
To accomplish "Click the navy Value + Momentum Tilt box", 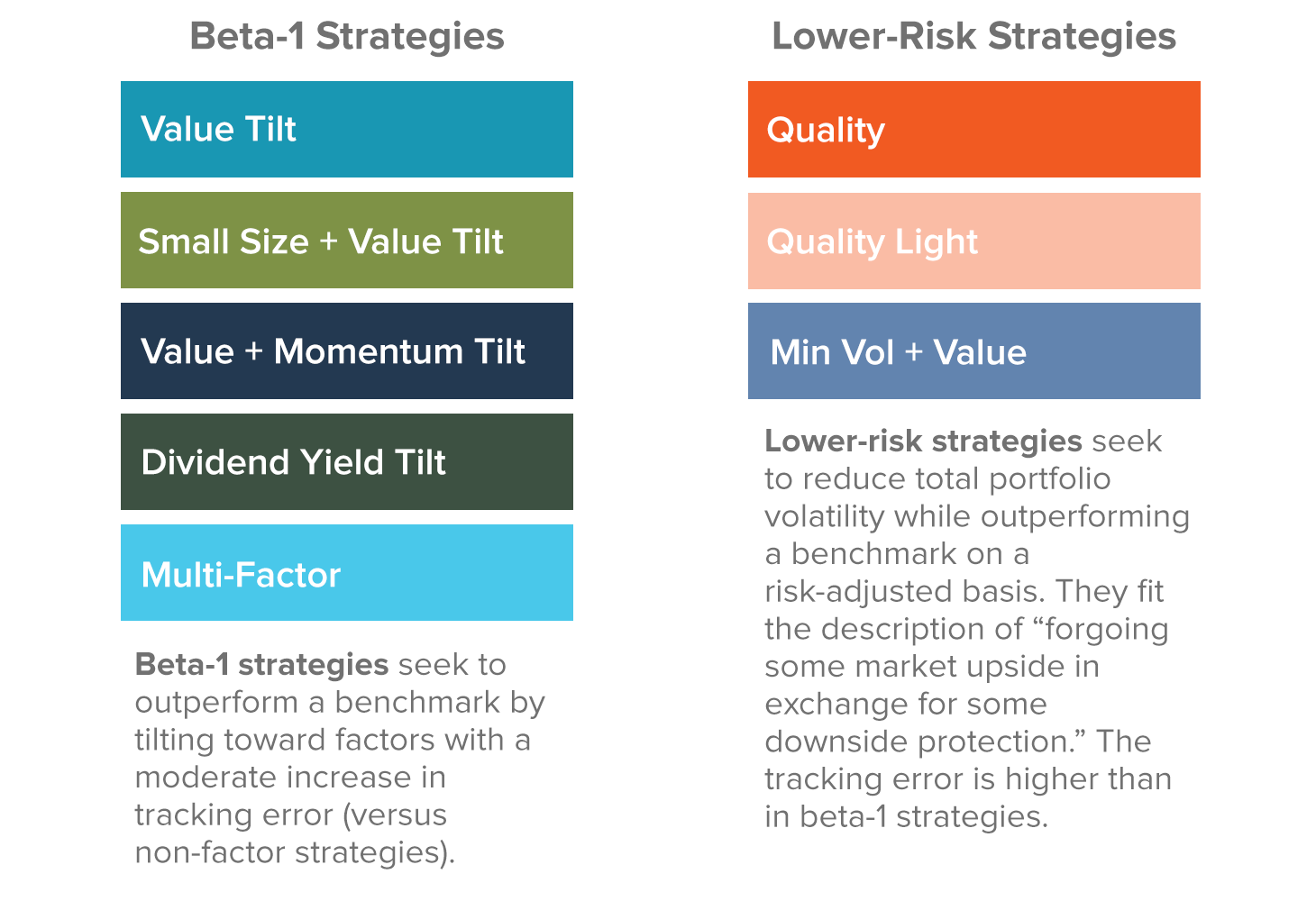I will coord(346,351).
